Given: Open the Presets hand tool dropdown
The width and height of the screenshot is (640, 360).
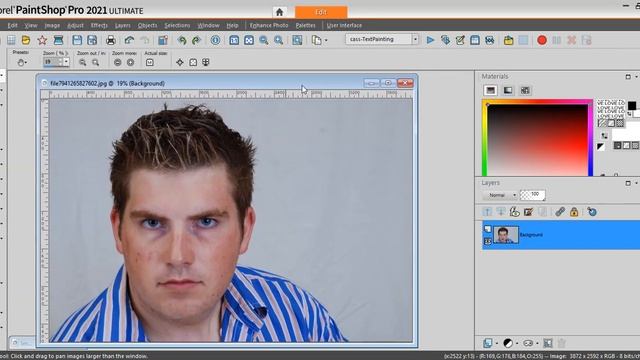Looking at the screenshot, I should coord(21,62).
